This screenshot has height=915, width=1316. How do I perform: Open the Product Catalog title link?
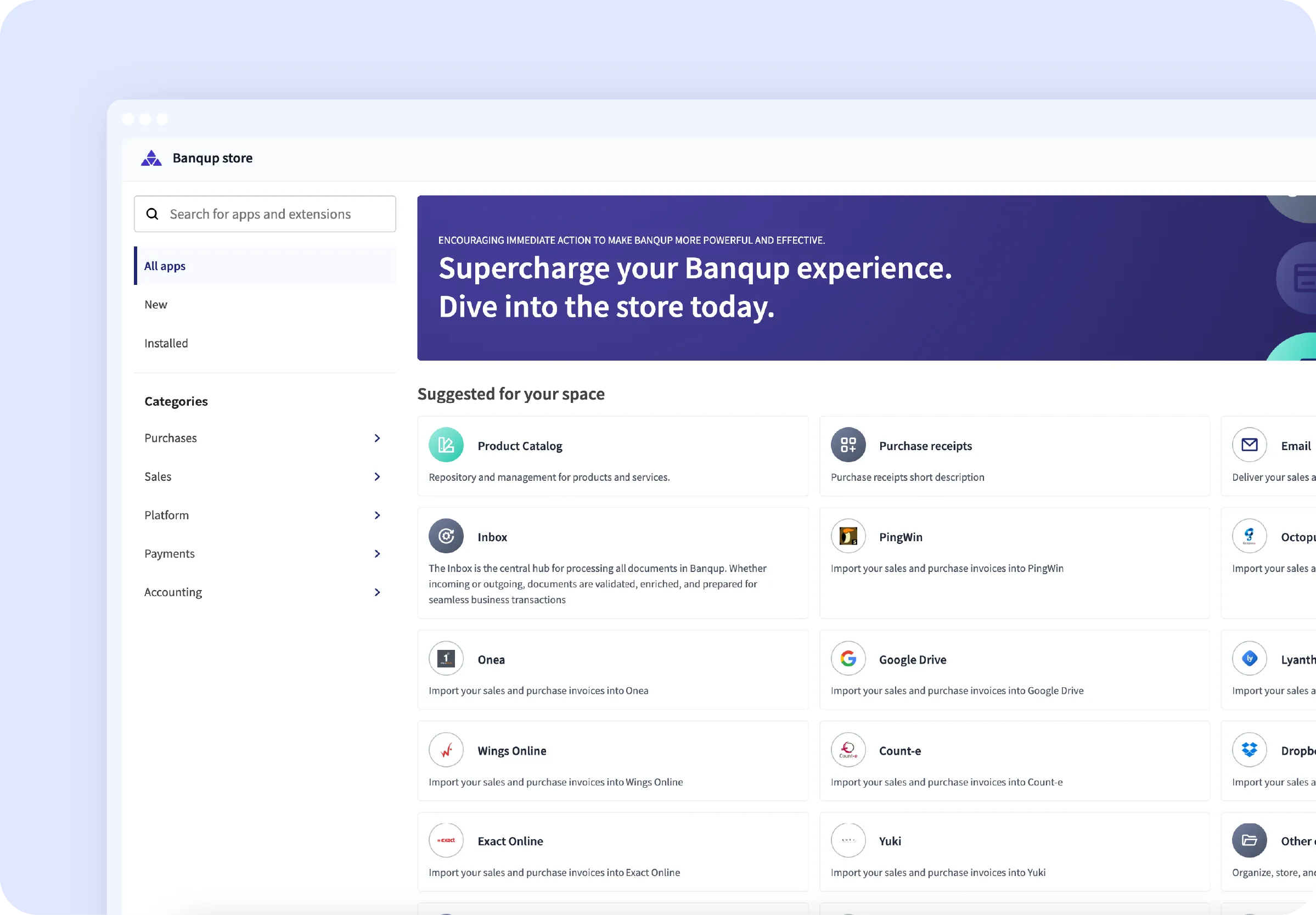(520, 446)
